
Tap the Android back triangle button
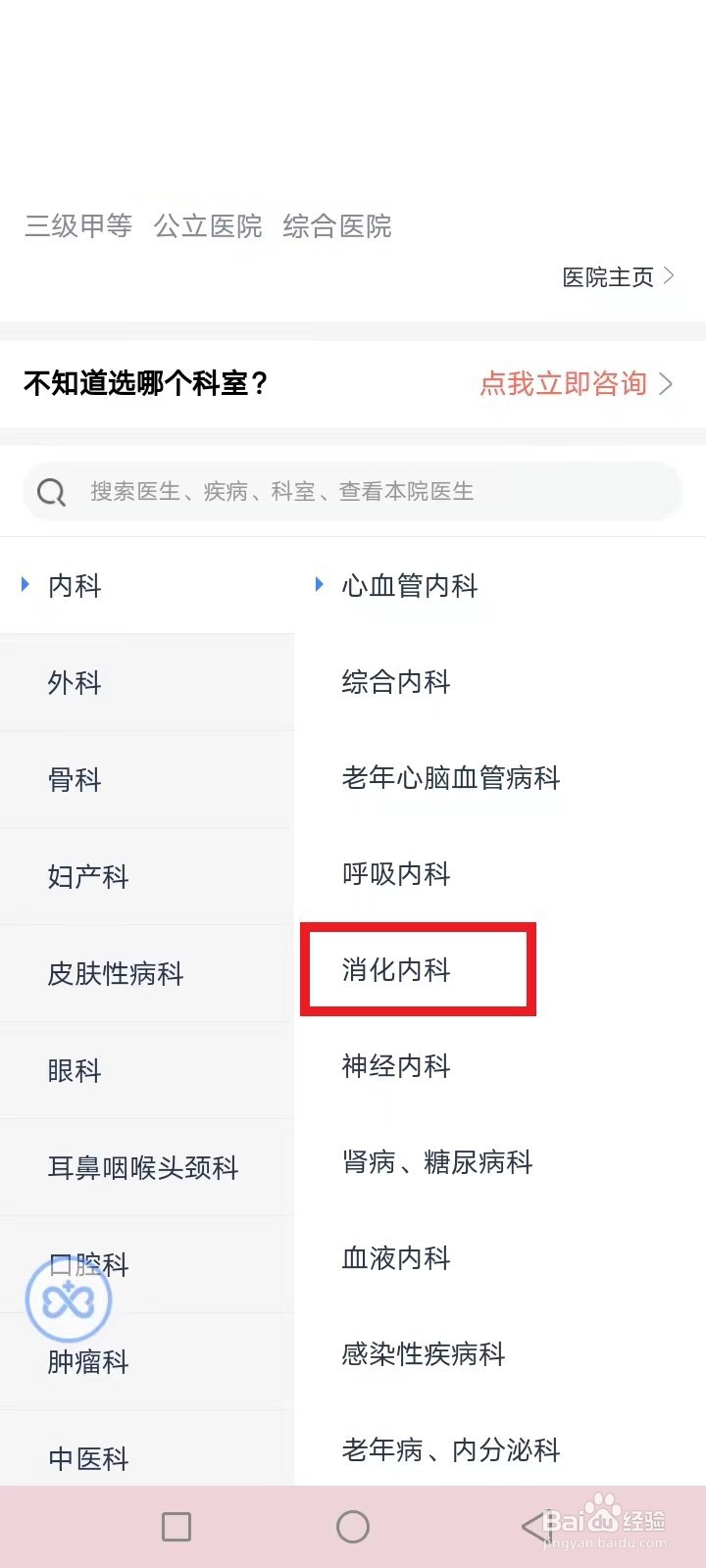pyautogui.click(x=534, y=1526)
